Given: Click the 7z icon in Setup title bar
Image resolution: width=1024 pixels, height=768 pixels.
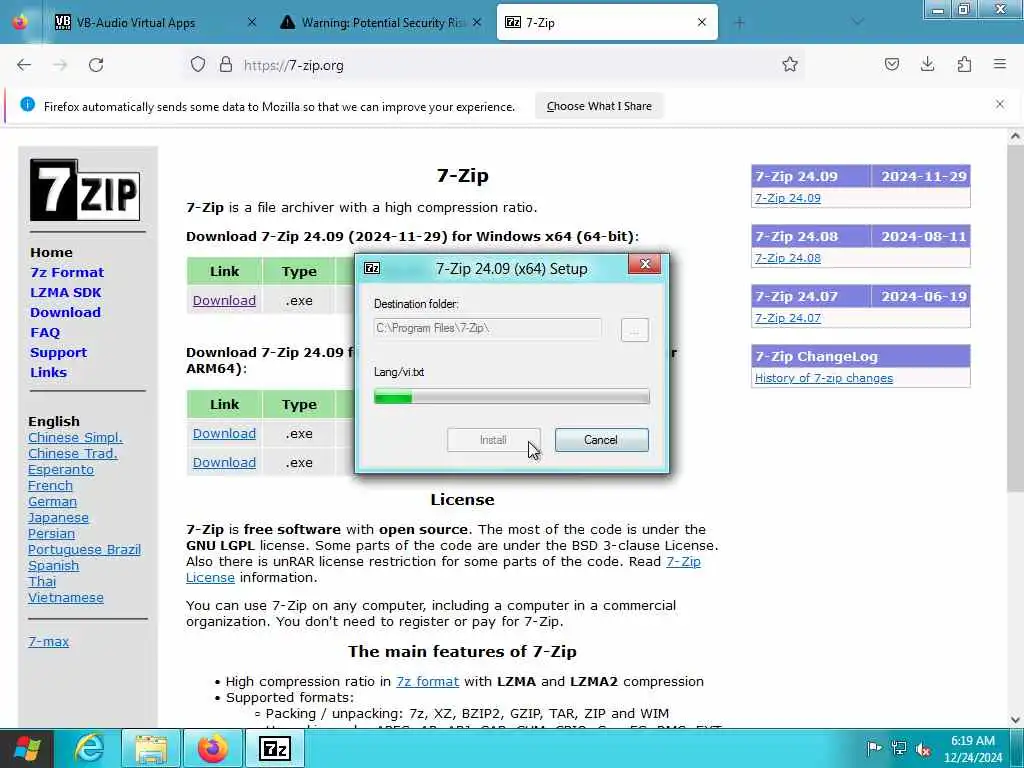Looking at the screenshot, I should pos(372,268).
